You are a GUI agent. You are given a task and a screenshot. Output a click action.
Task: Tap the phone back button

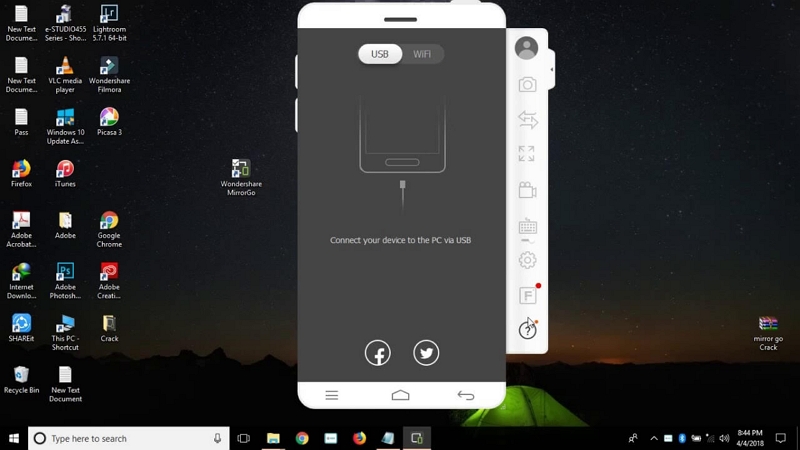coord(466,395)
